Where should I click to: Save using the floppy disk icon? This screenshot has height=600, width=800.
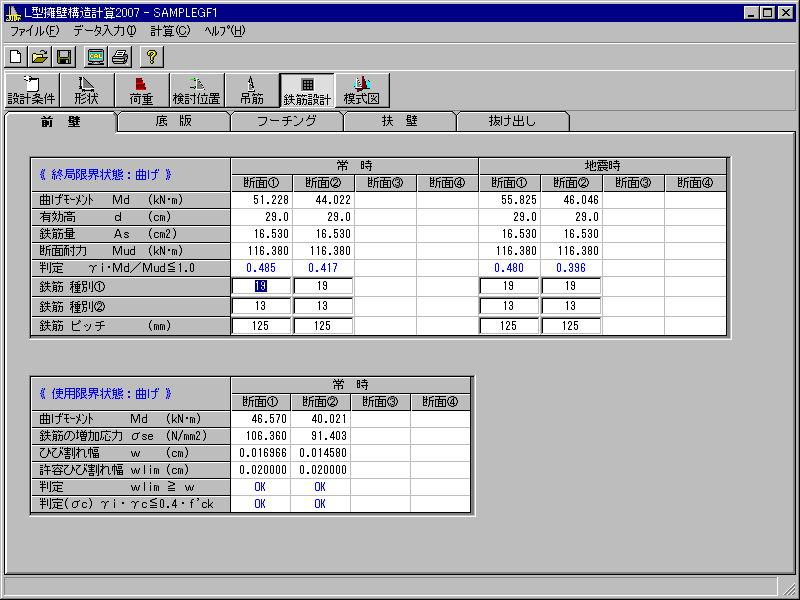63,57
